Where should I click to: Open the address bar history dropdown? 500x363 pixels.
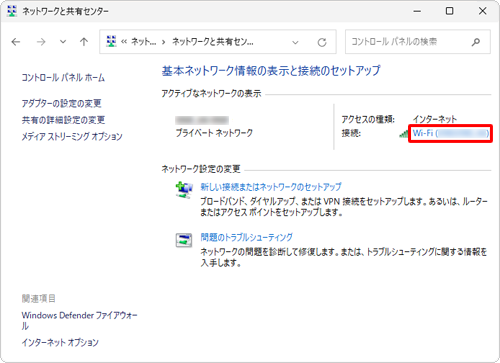[295, 42]
